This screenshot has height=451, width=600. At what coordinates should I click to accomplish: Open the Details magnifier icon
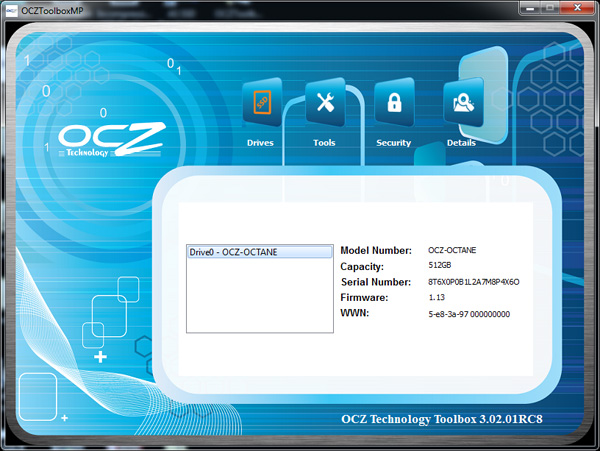[463, 102]
